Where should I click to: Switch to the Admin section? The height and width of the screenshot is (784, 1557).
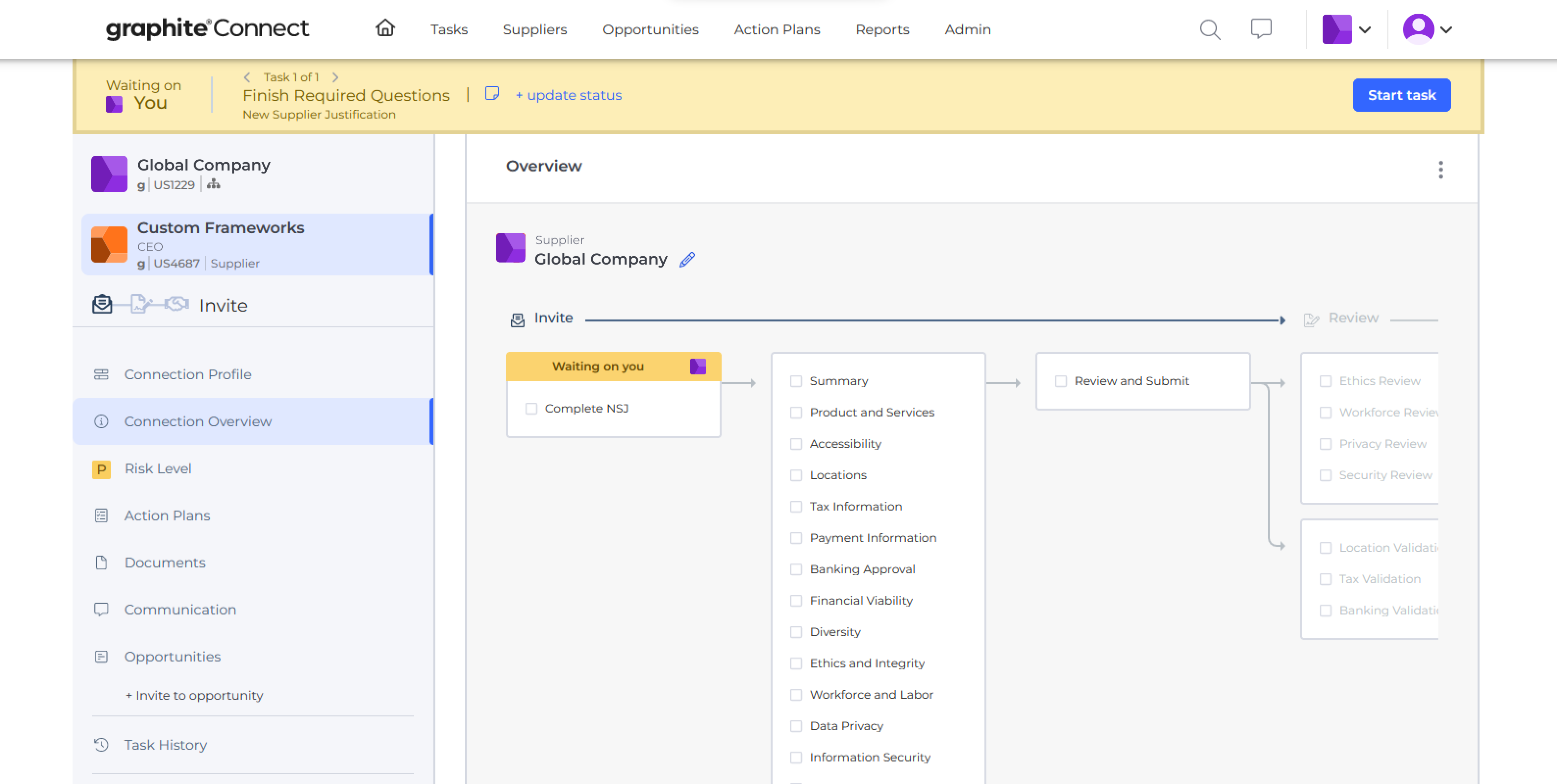(967, 29)
